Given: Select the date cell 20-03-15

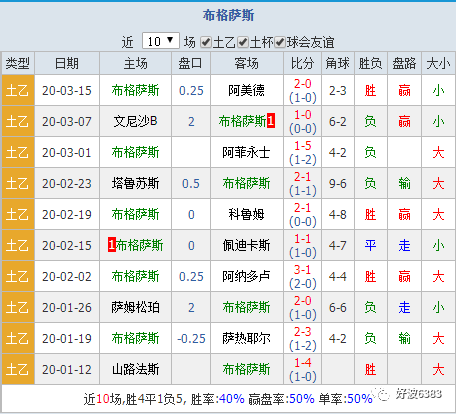Looking at the screenshot, I should [x=67, y=91].
